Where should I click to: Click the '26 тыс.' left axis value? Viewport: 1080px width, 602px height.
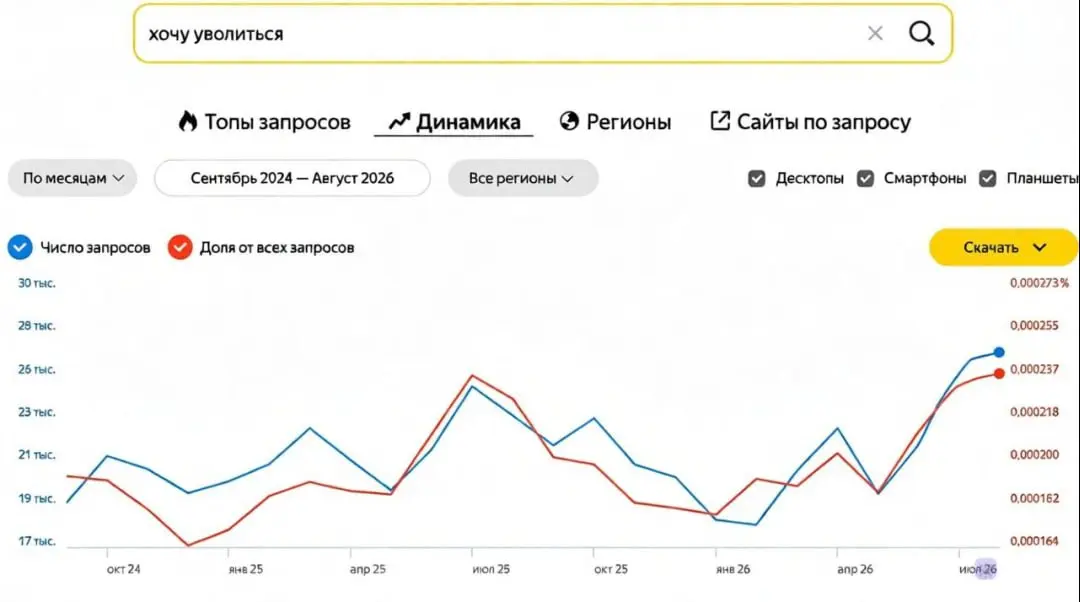pyautogui.click(x=37, y=369)
